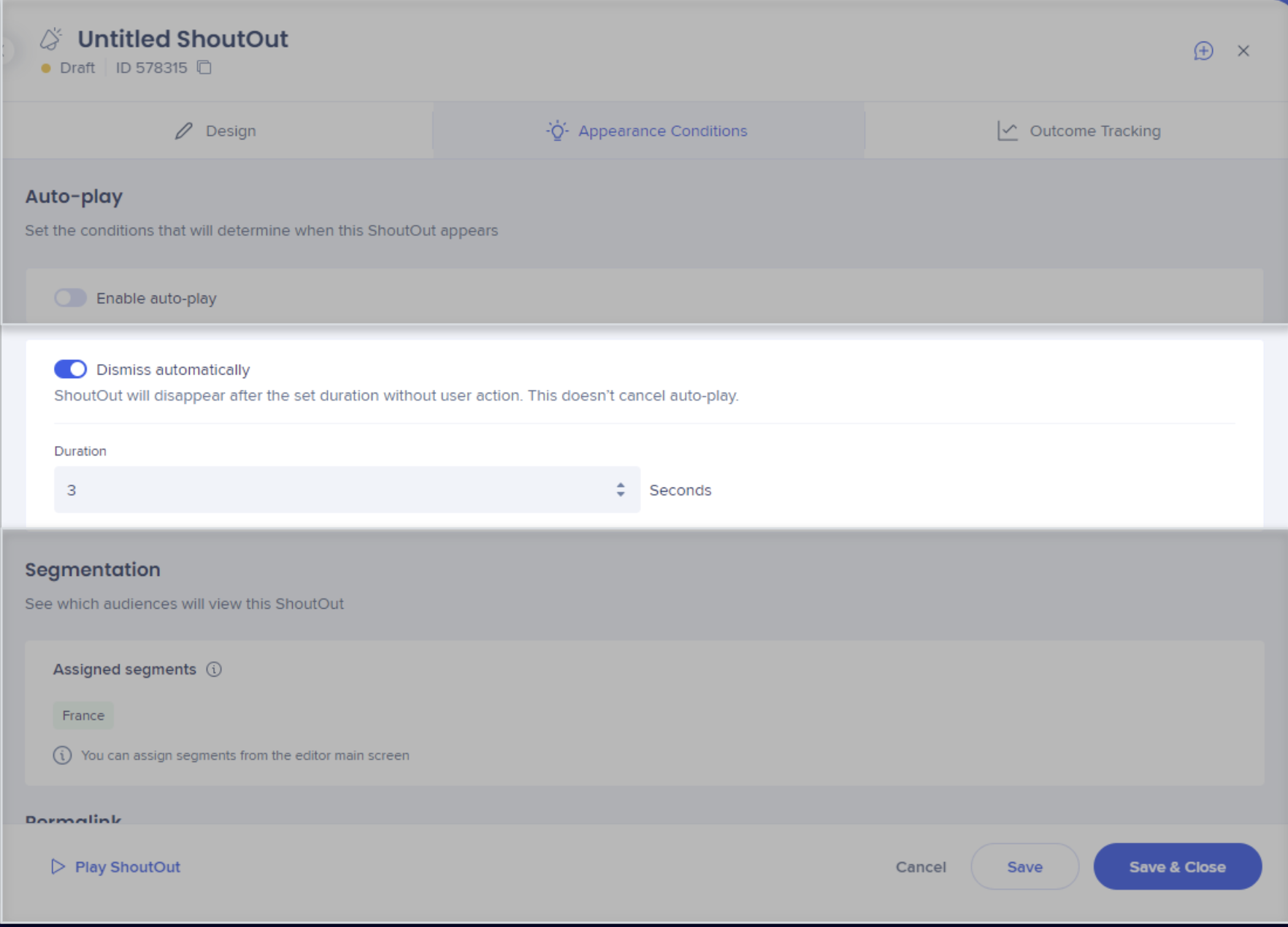Switch to the Design tab
The image size is (1288, 927).
click(x=217, y=131)
